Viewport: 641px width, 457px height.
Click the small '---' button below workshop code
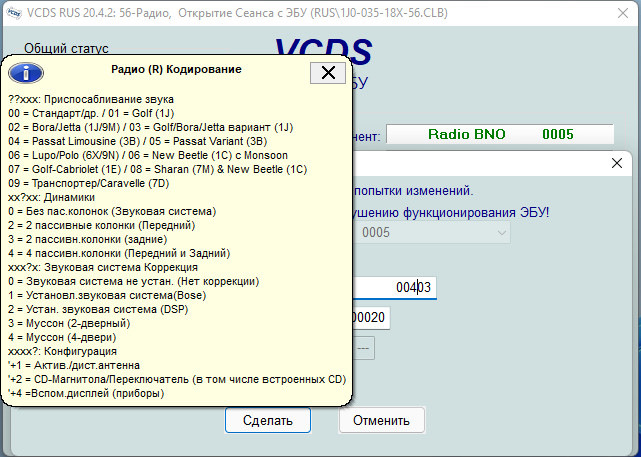click(x=363, y=348)
